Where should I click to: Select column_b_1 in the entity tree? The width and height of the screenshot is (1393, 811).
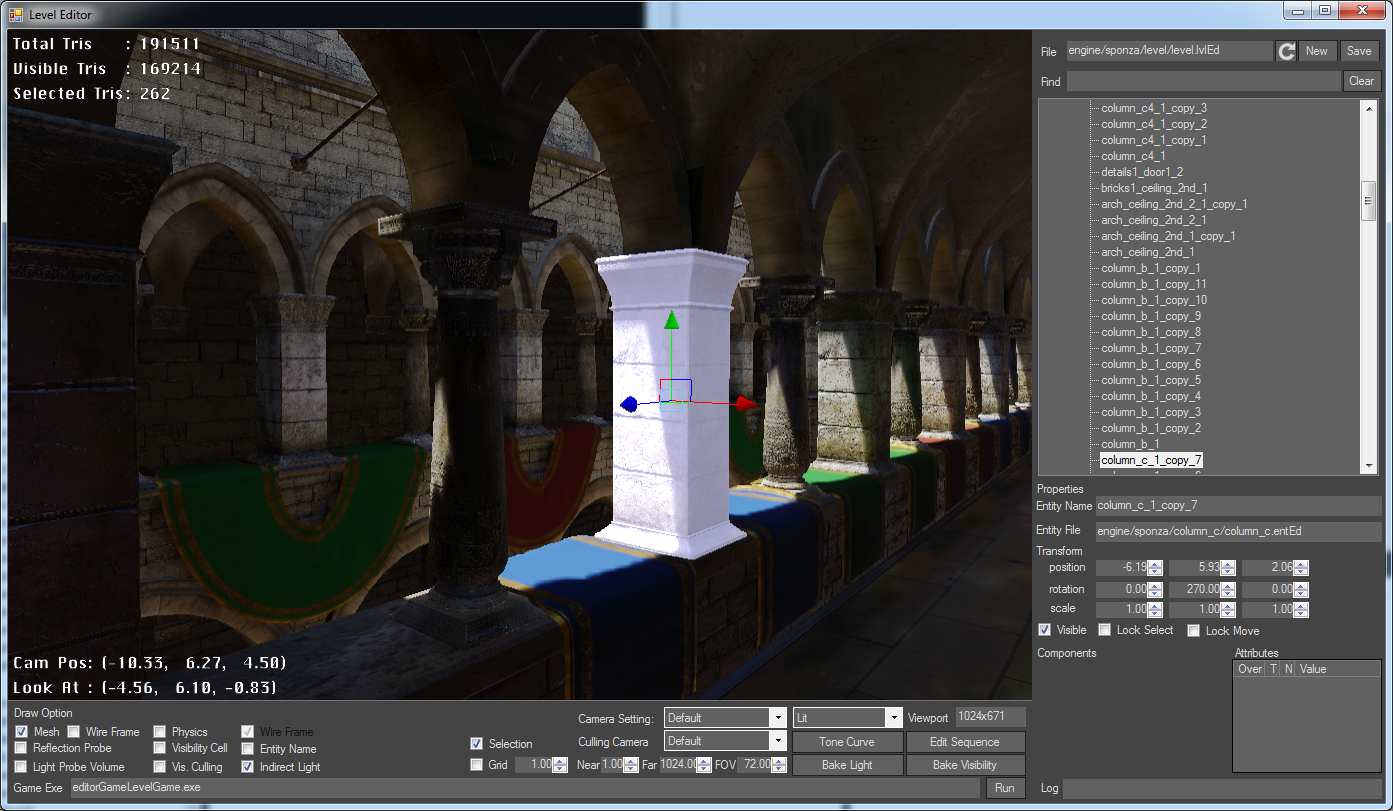(x=1130, y=444)
